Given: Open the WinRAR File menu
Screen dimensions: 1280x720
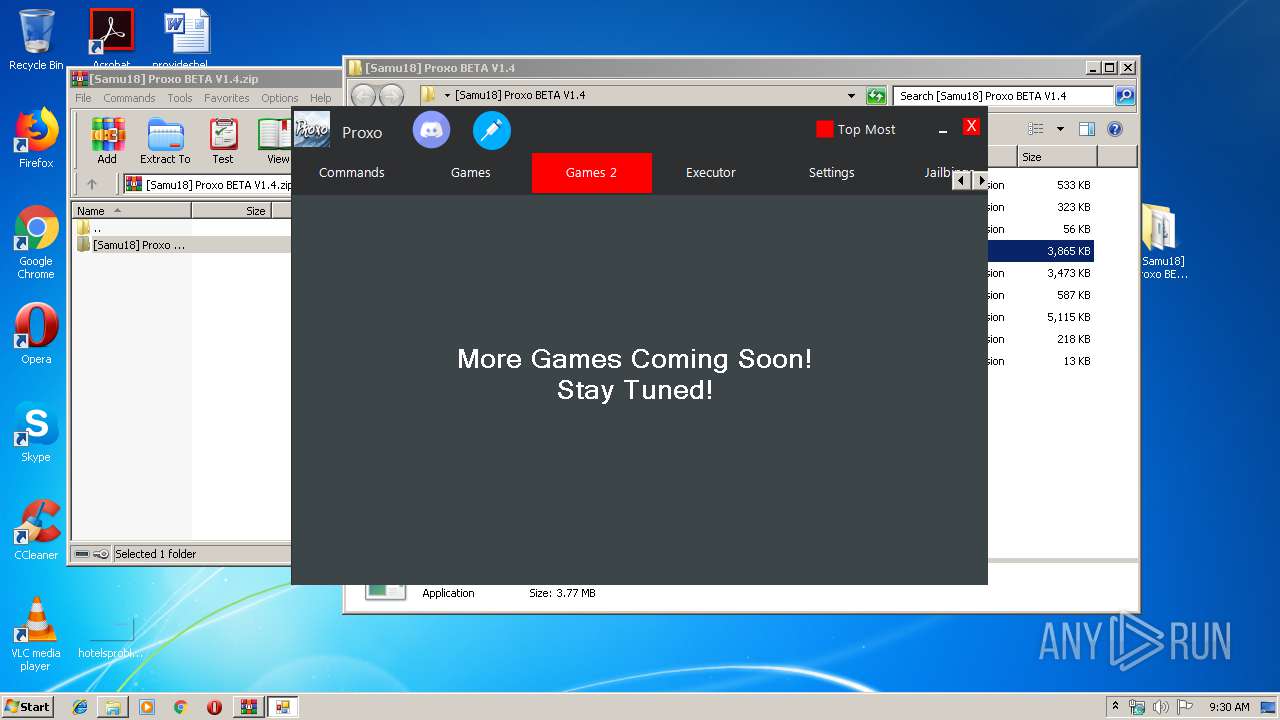Looking at the screenshot, I should coord(83,98).
